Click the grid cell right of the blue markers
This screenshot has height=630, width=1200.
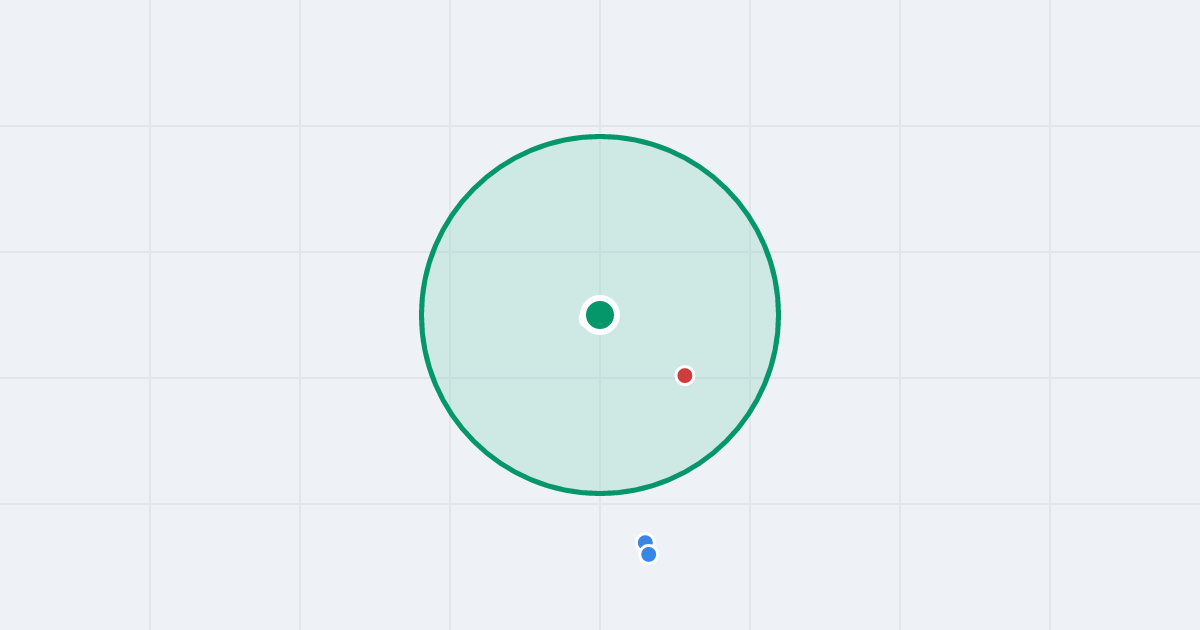coord(825,567)
